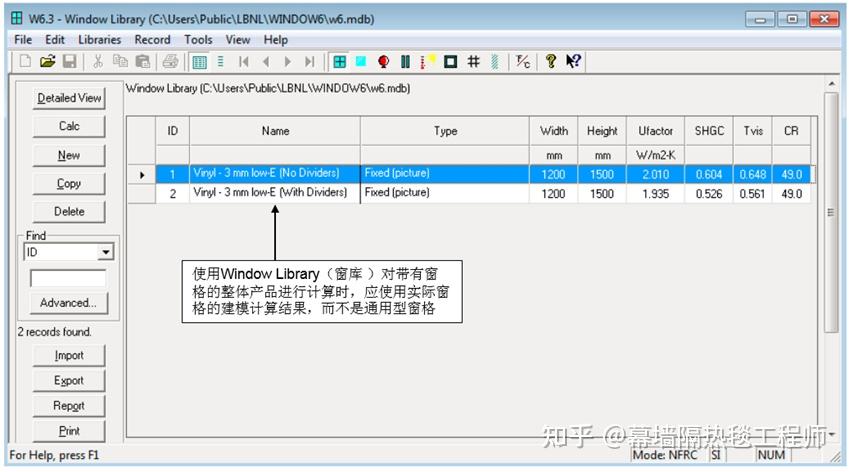Click the Export button
This screenshot has width=849, height=472.
(69, 381)
